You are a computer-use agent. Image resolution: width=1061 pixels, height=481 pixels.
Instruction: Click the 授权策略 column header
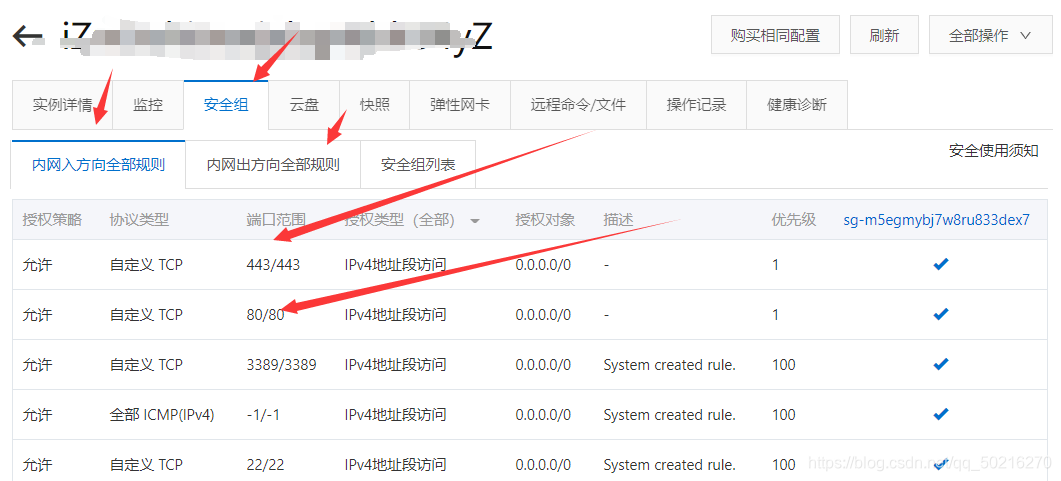pos(52,220)
